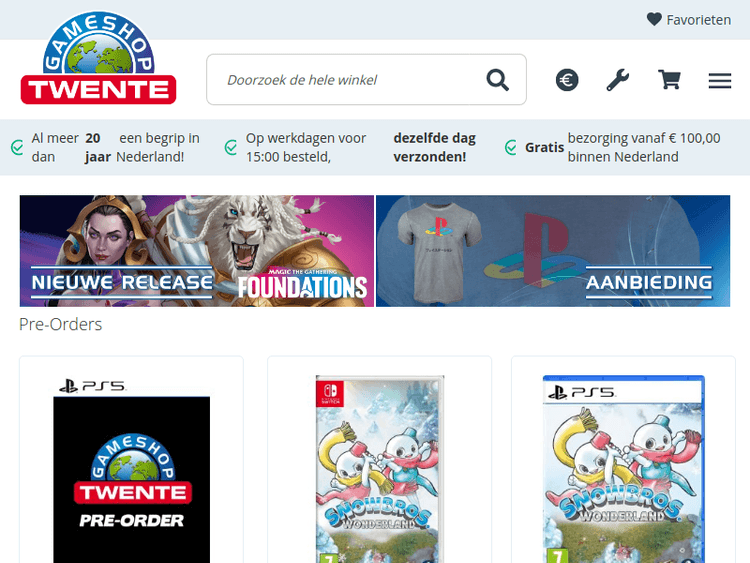The width and height of the screenshot is (750, 563).
Task: Click the 'Pre-Orders' heading
Action: point(60,324)
